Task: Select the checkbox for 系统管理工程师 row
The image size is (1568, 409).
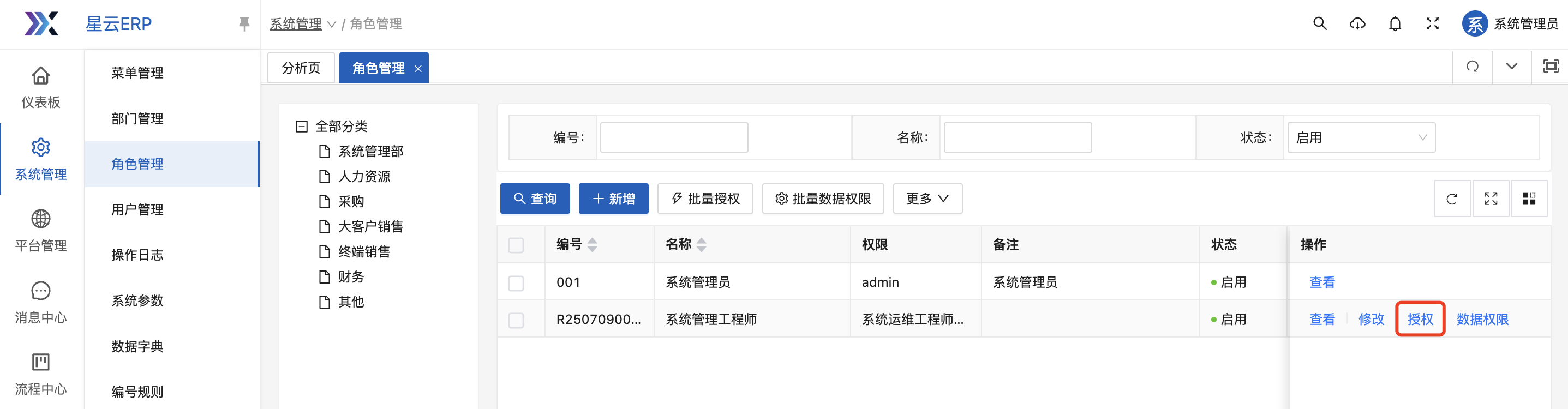Action: tap(516, 320)
